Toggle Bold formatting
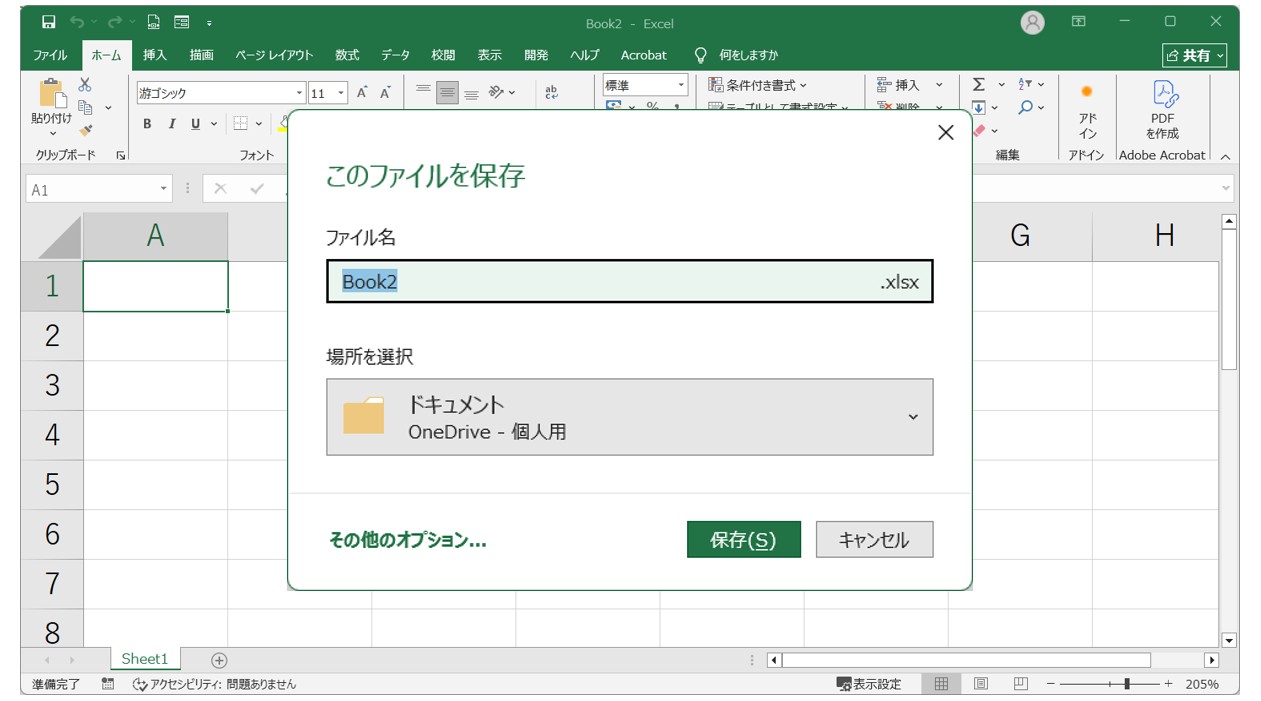The image size is (1261, 701). [147, 124]
